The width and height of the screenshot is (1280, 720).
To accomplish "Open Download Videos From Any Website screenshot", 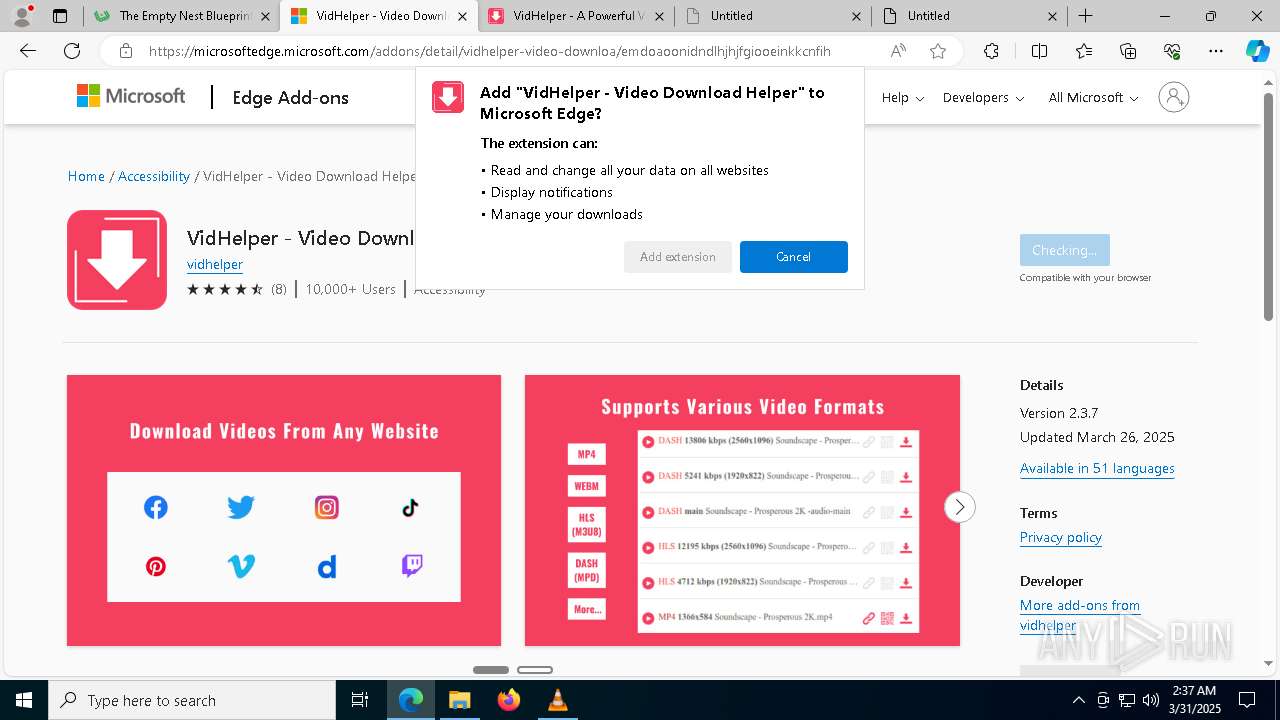I will (x=284, y=510).
